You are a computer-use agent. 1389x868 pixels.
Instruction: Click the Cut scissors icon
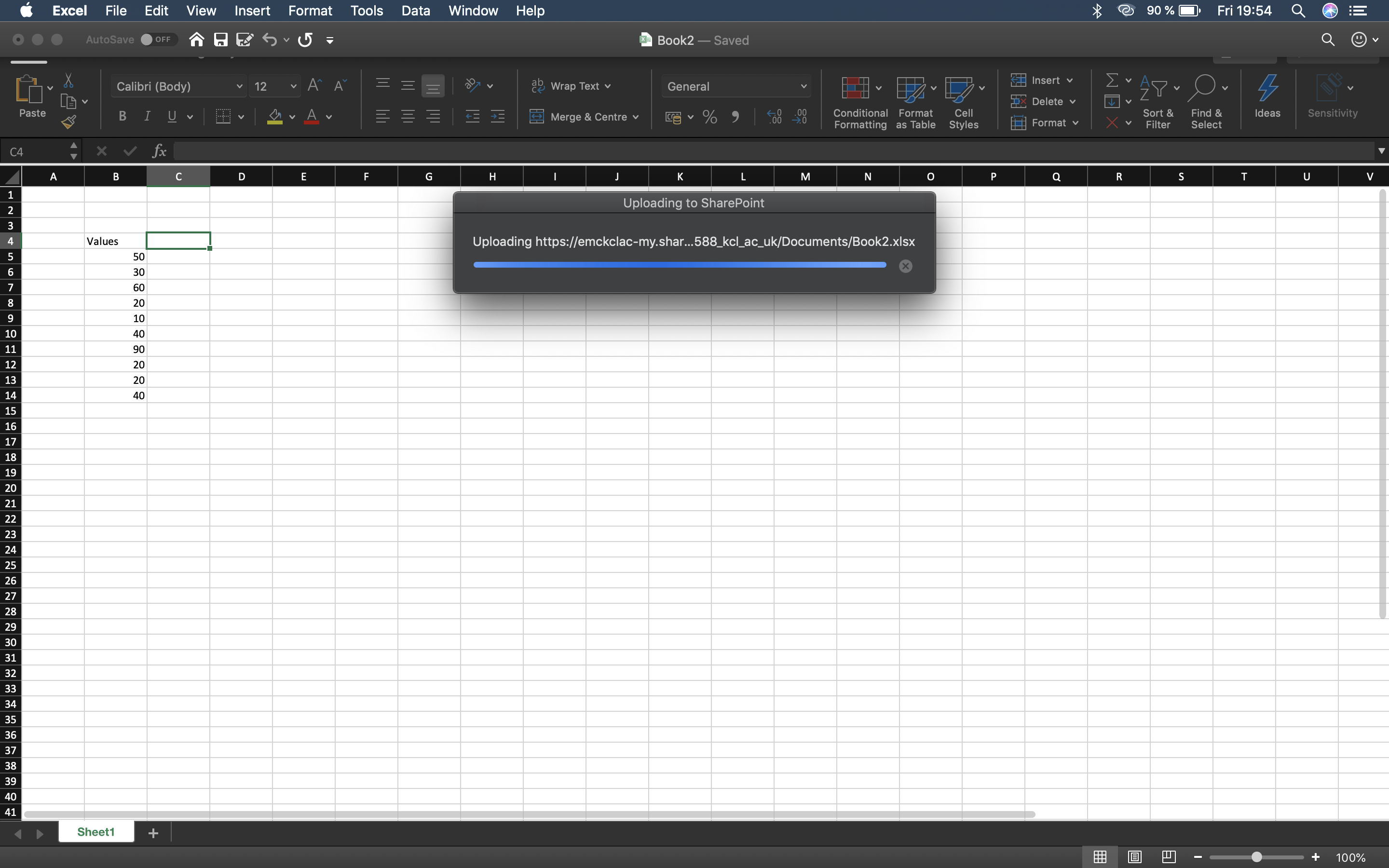coord(68,81)
